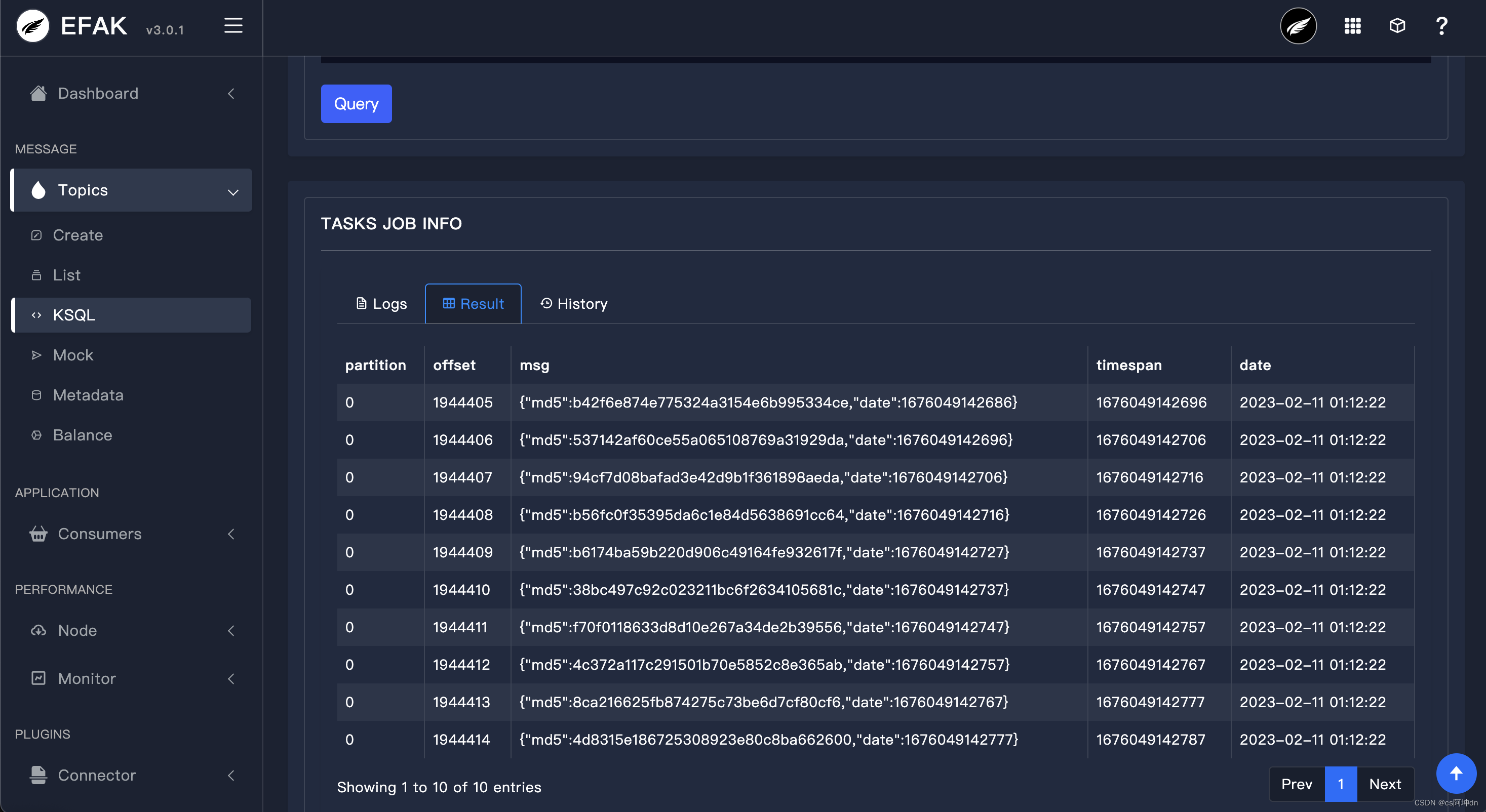Screen dimensions: 1486x812
Task: Select the KSQL menu item
Action: pos(131,315)
